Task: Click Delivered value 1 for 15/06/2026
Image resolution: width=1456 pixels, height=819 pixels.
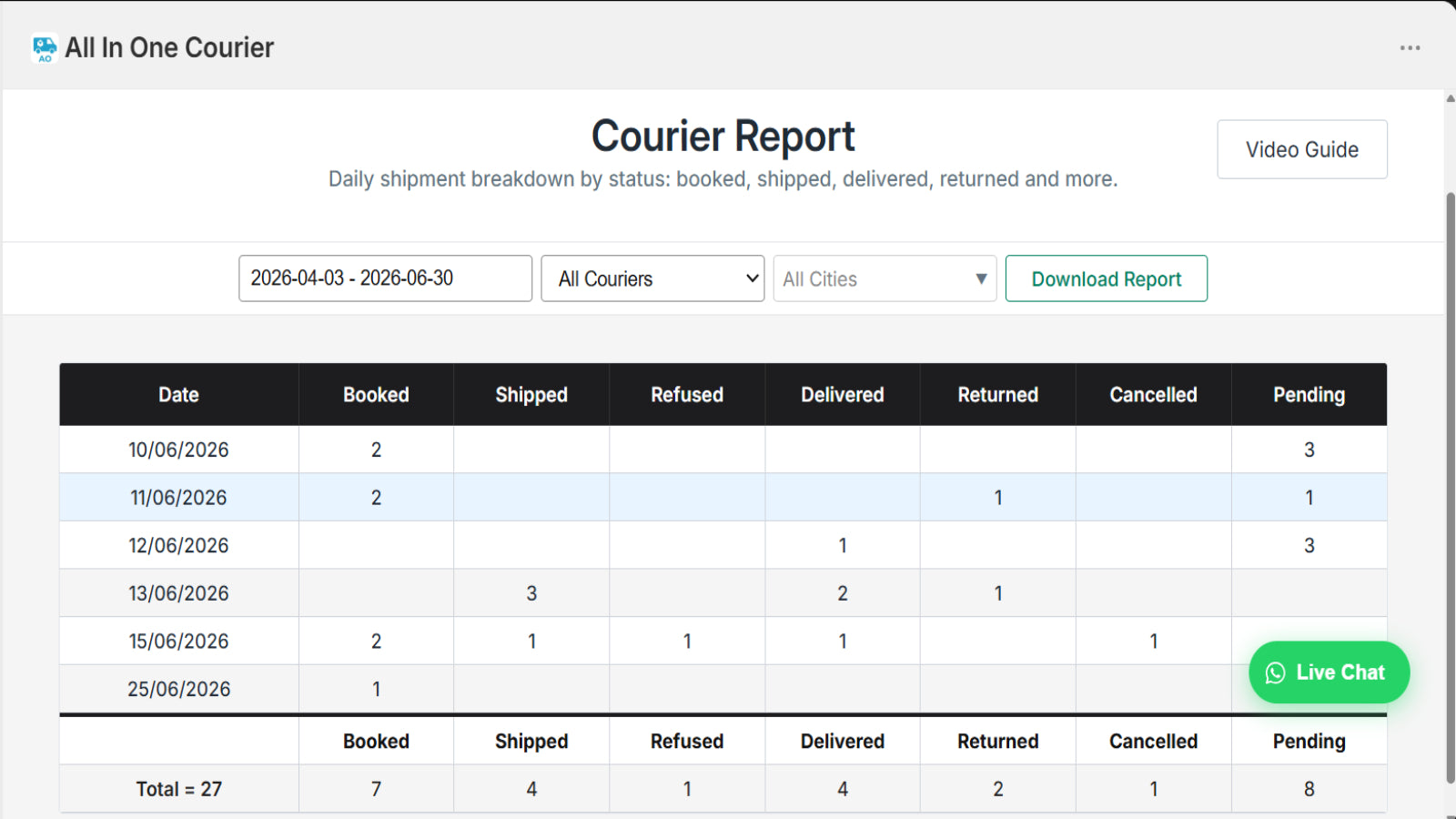Action: click(x=843, y=642)
